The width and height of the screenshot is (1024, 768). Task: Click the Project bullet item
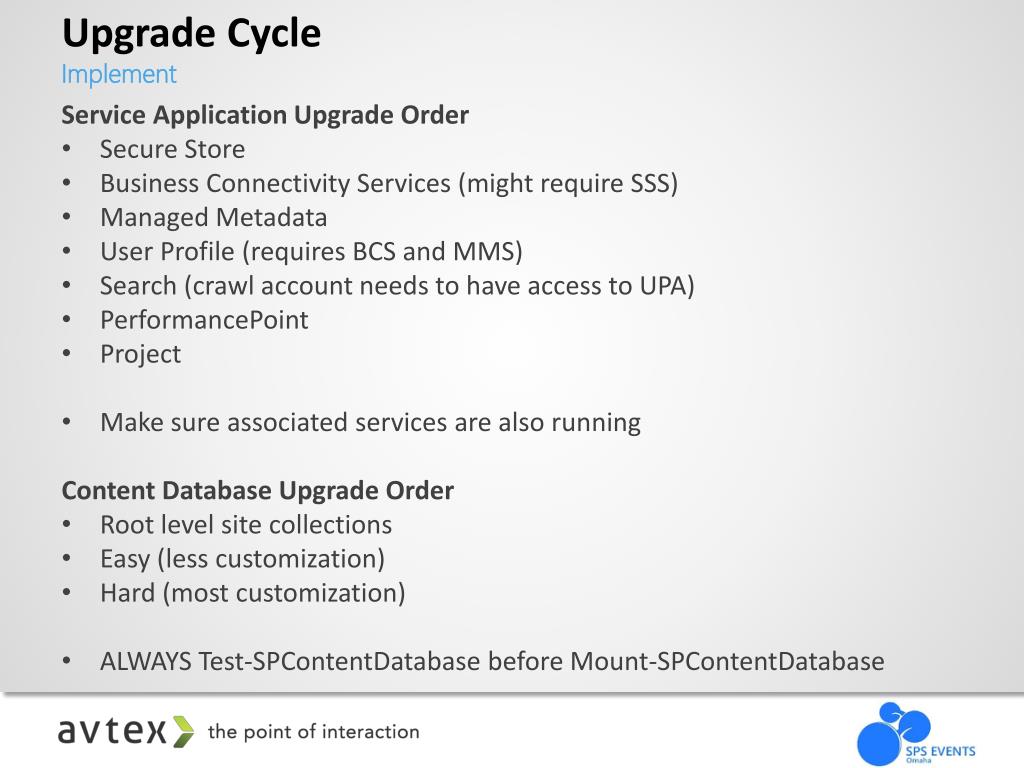click(140, 355)
